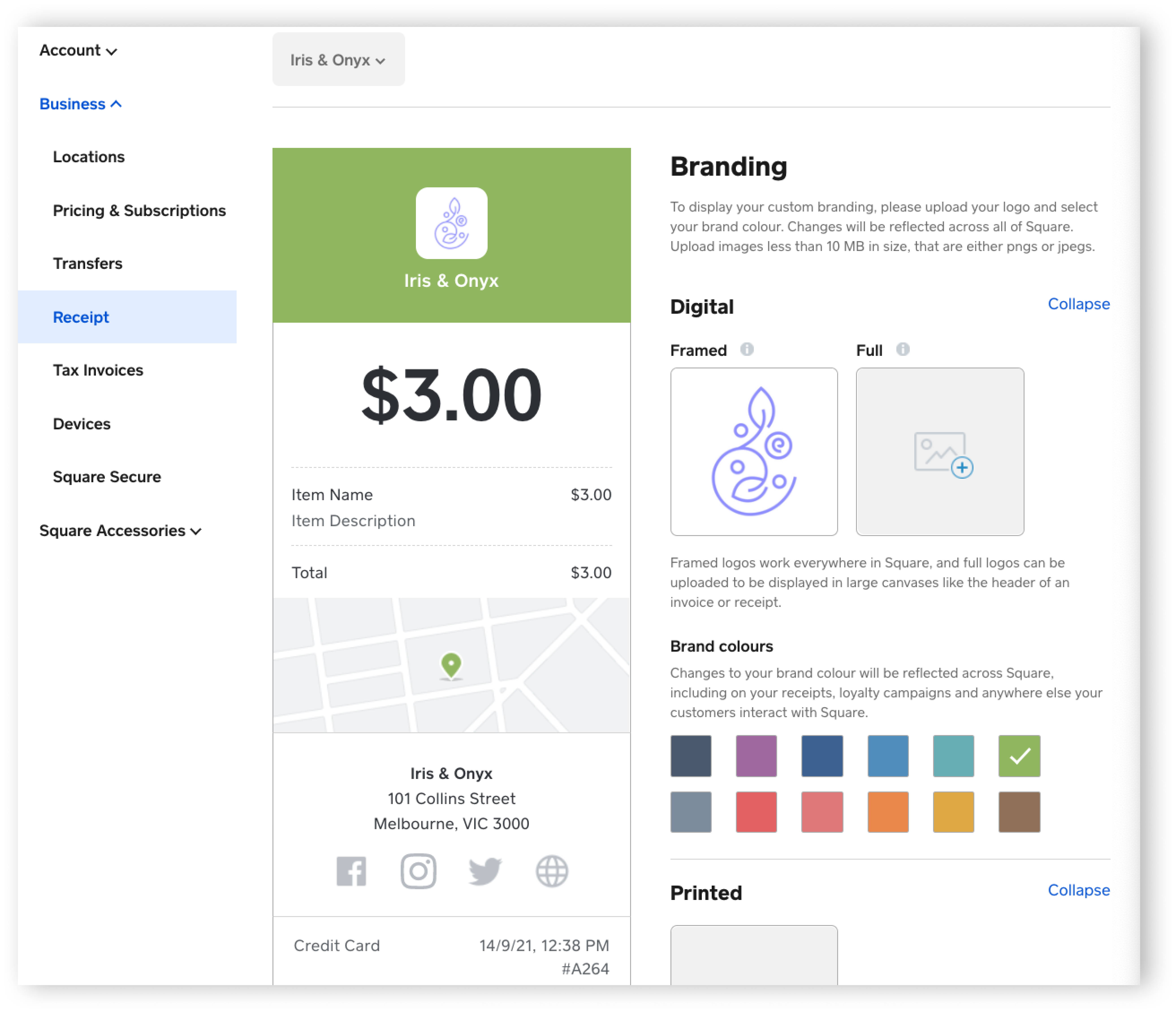
Task: Click the Framed logo thumbnail
Action: click(x=754, y=451)
